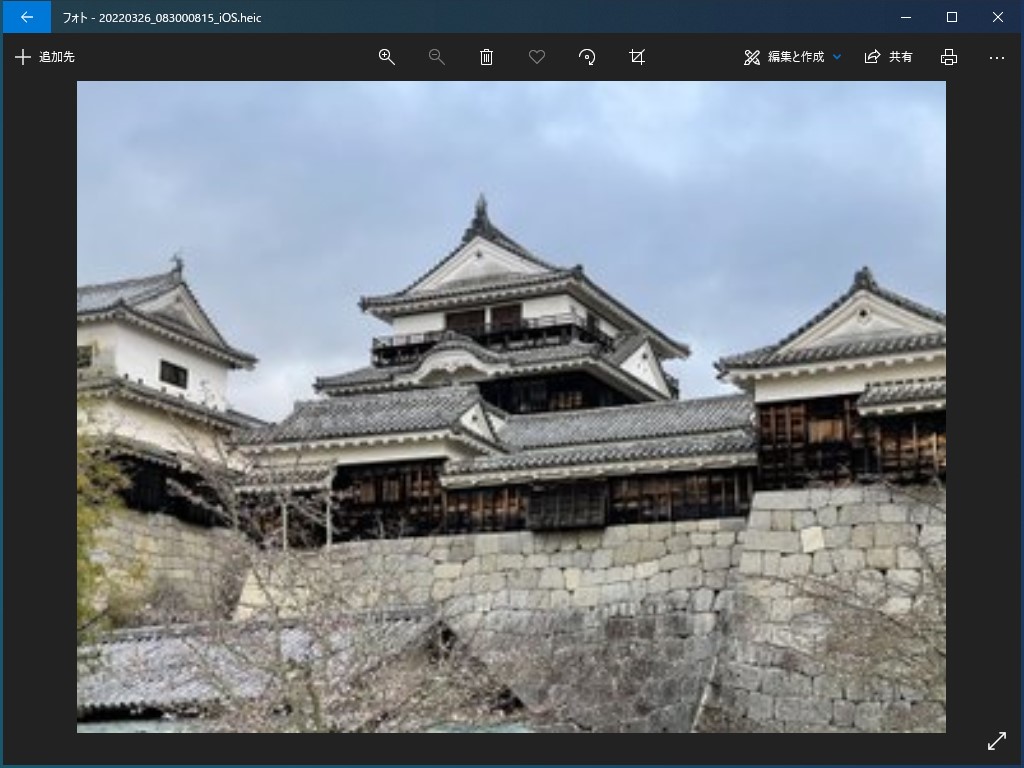Rotate the castle photo clockwise

(587, 57)
